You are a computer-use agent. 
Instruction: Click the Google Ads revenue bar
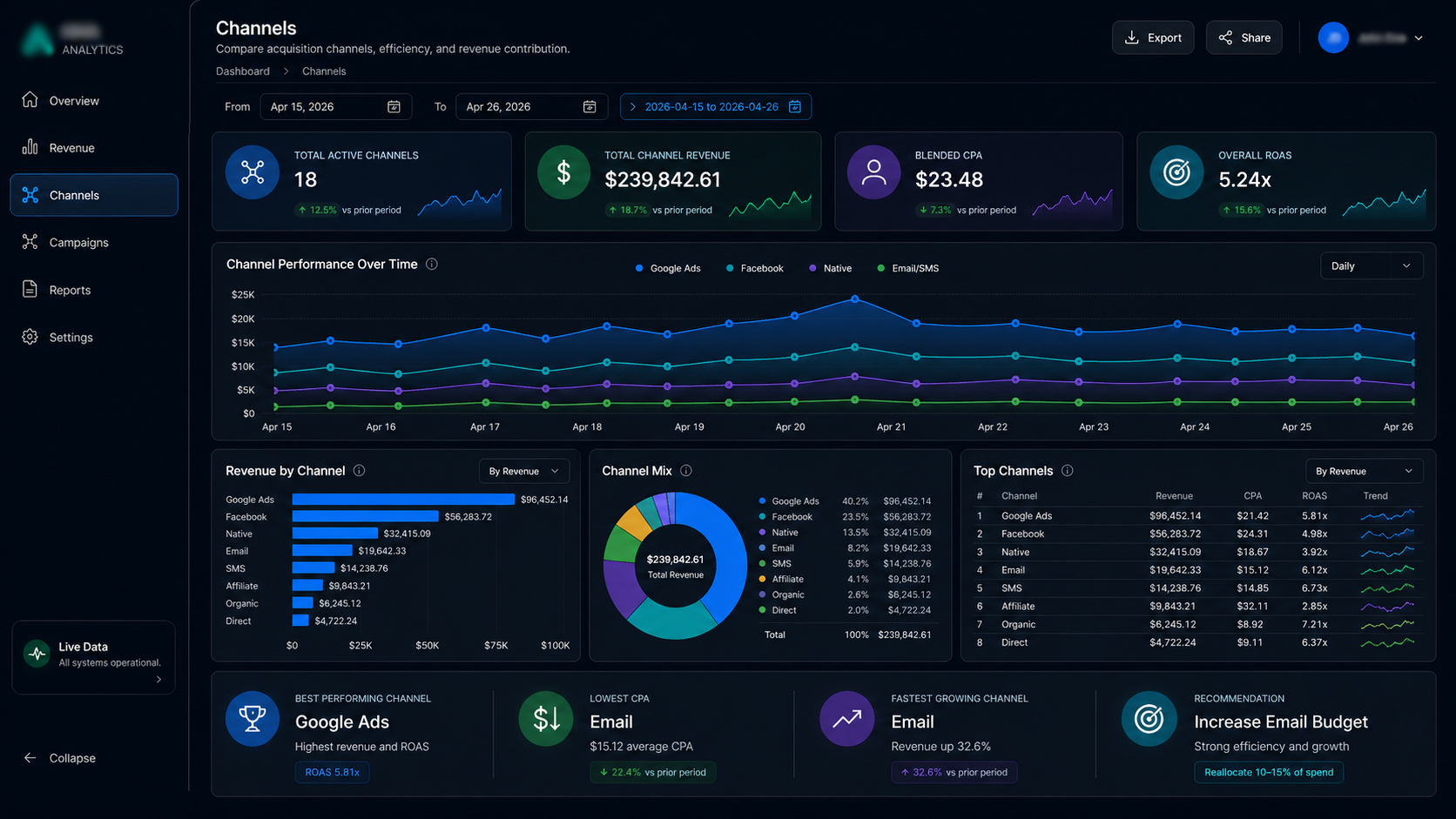coord(403,500)
